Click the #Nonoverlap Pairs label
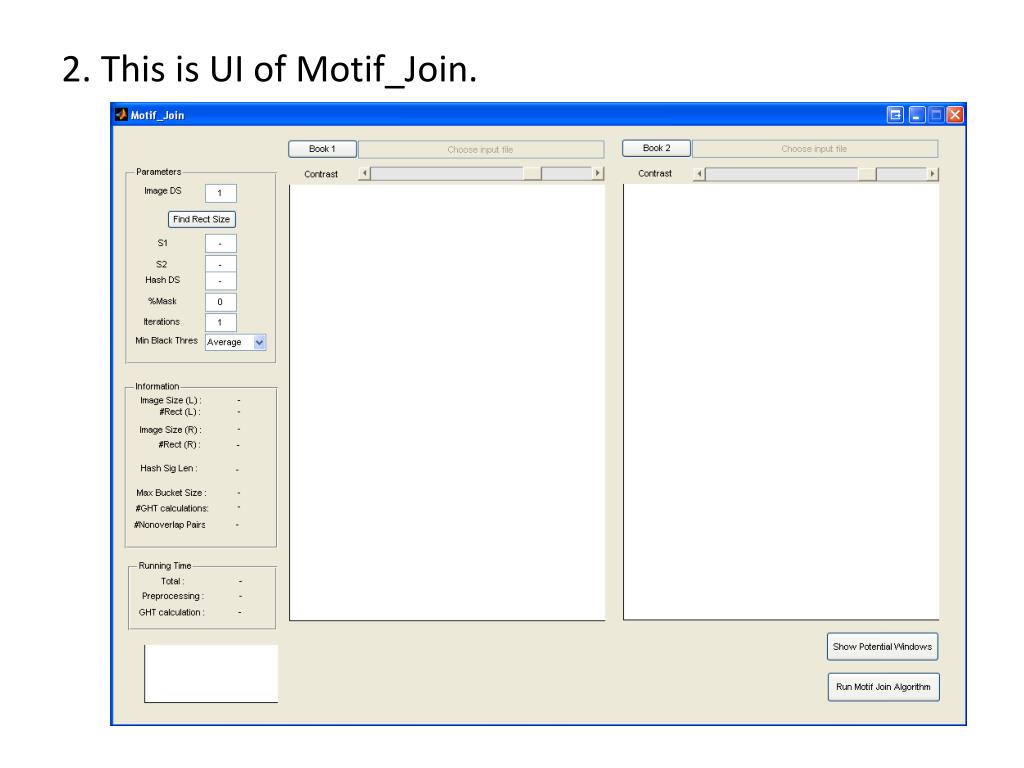Screen dimensions: 1024x768 (x=170, y=525)
